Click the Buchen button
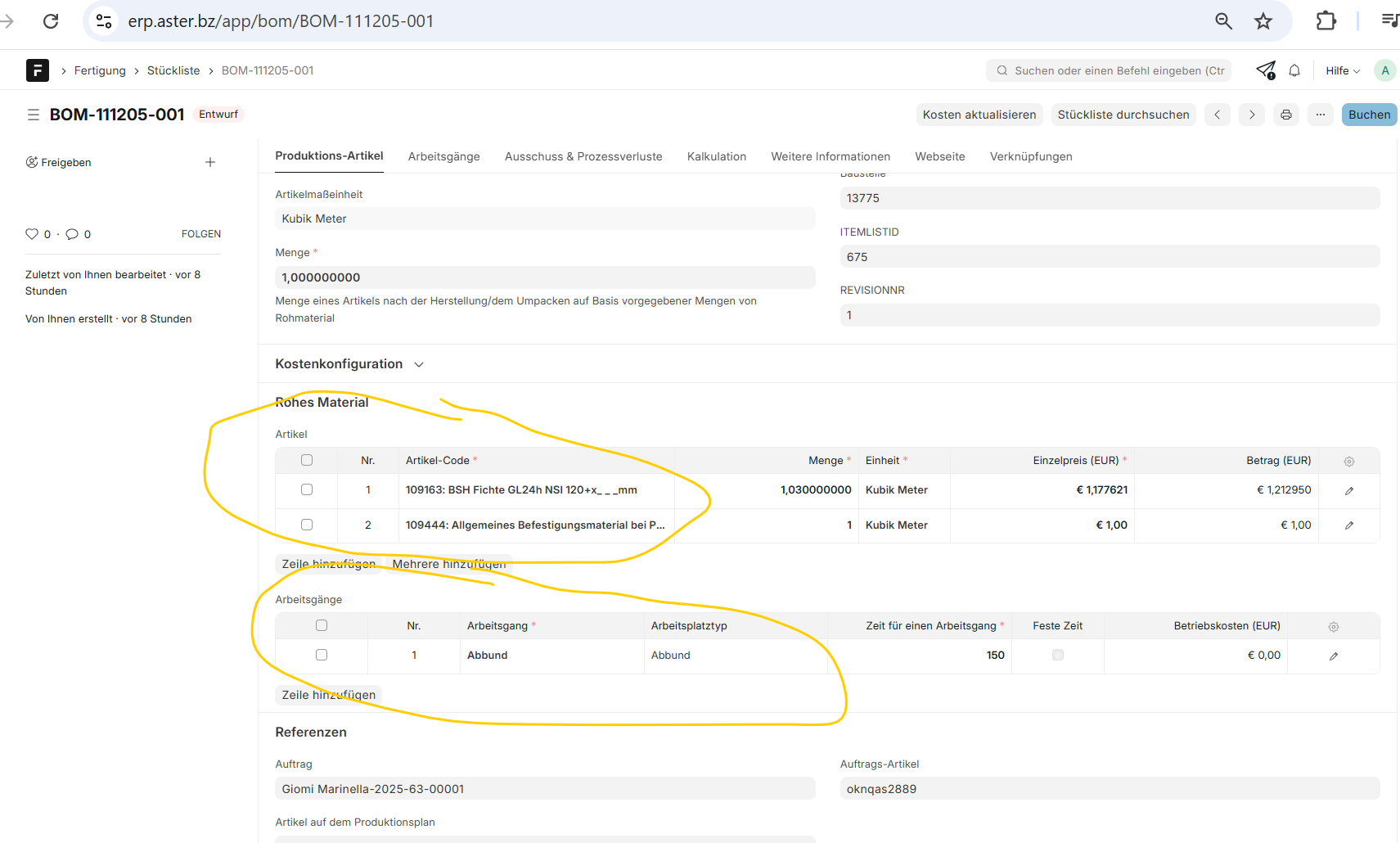The height and width of the screenshot is (843, 1400). point(1368,115)
